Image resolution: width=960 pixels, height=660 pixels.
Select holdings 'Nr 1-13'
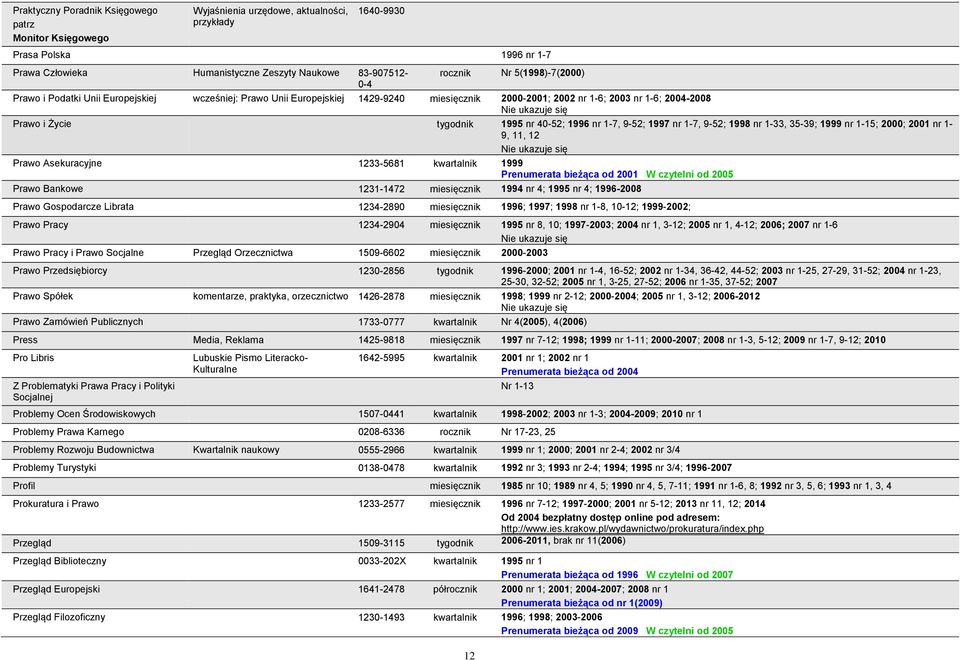[517, 386]
